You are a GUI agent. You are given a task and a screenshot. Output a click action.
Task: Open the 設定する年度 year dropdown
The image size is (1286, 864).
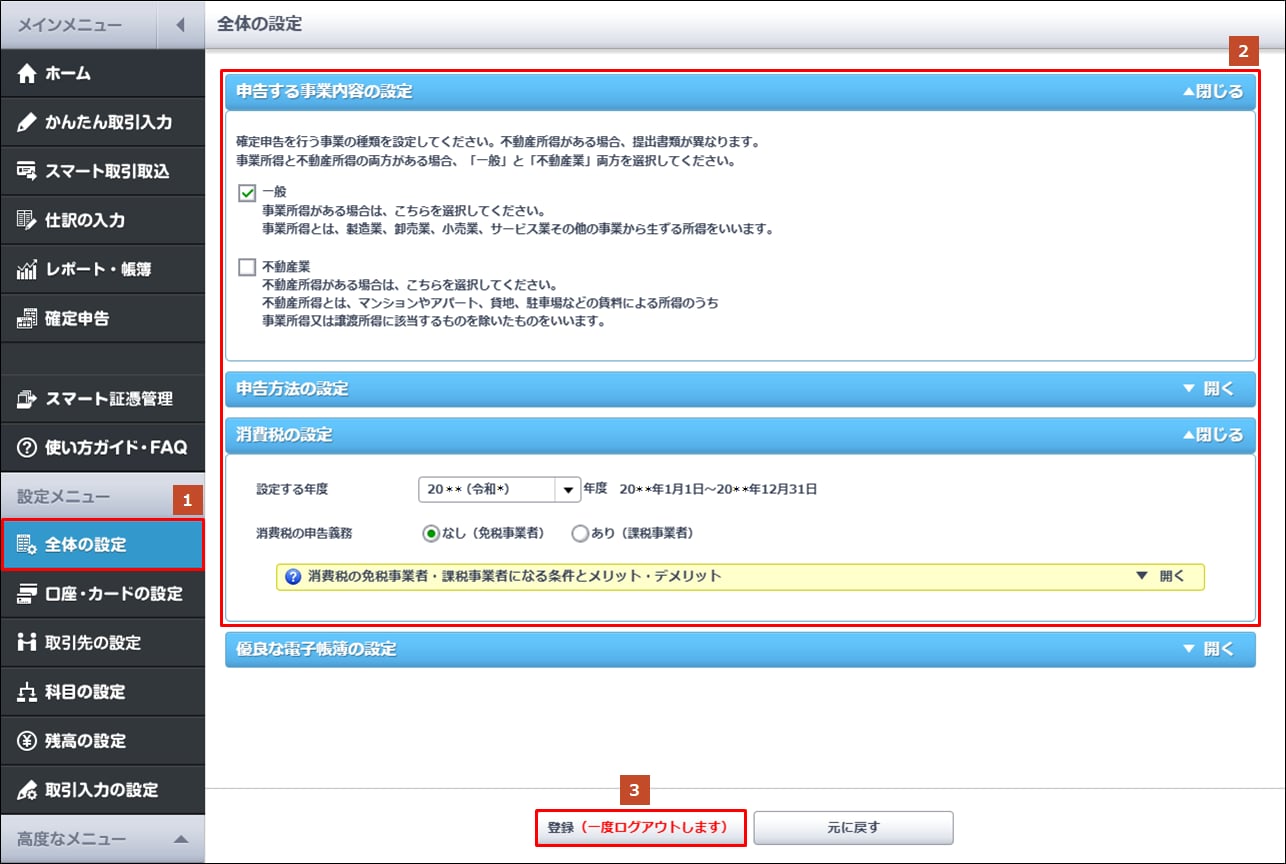click(x=567, y=489)
